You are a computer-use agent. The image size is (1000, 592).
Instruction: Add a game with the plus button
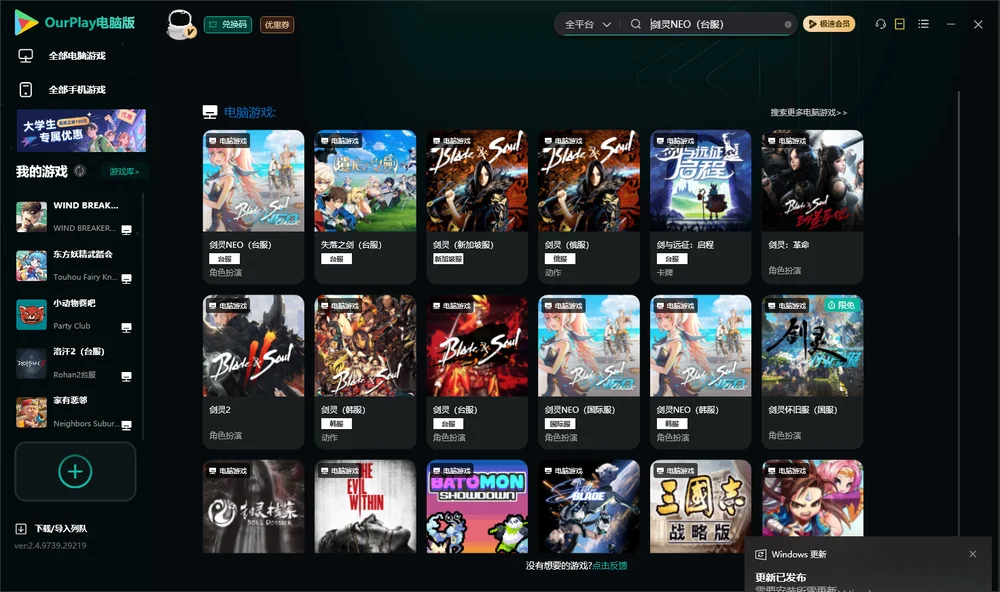(x=75, y=471)
